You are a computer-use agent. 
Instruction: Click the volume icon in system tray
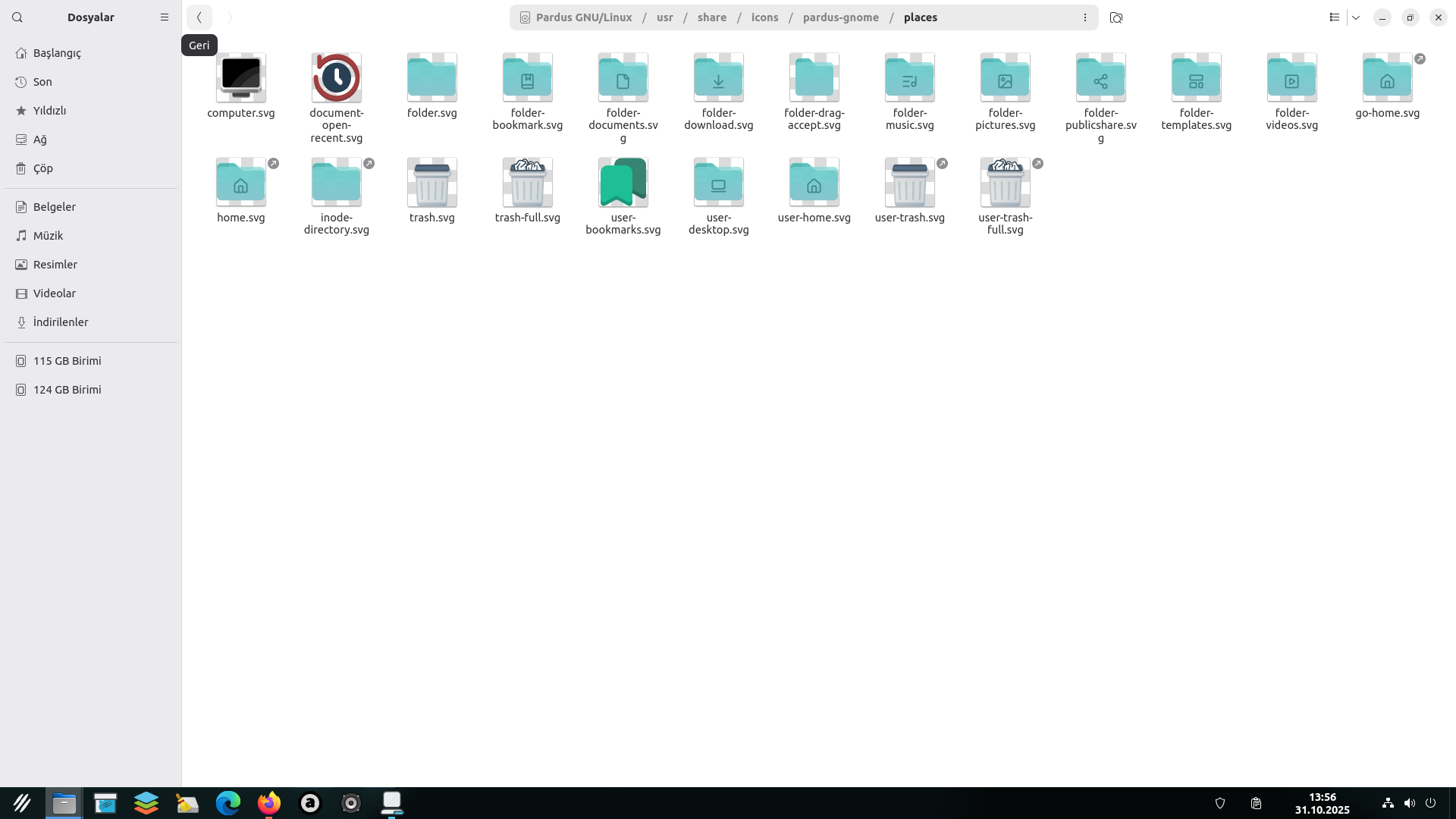(x=1409, y=803)
